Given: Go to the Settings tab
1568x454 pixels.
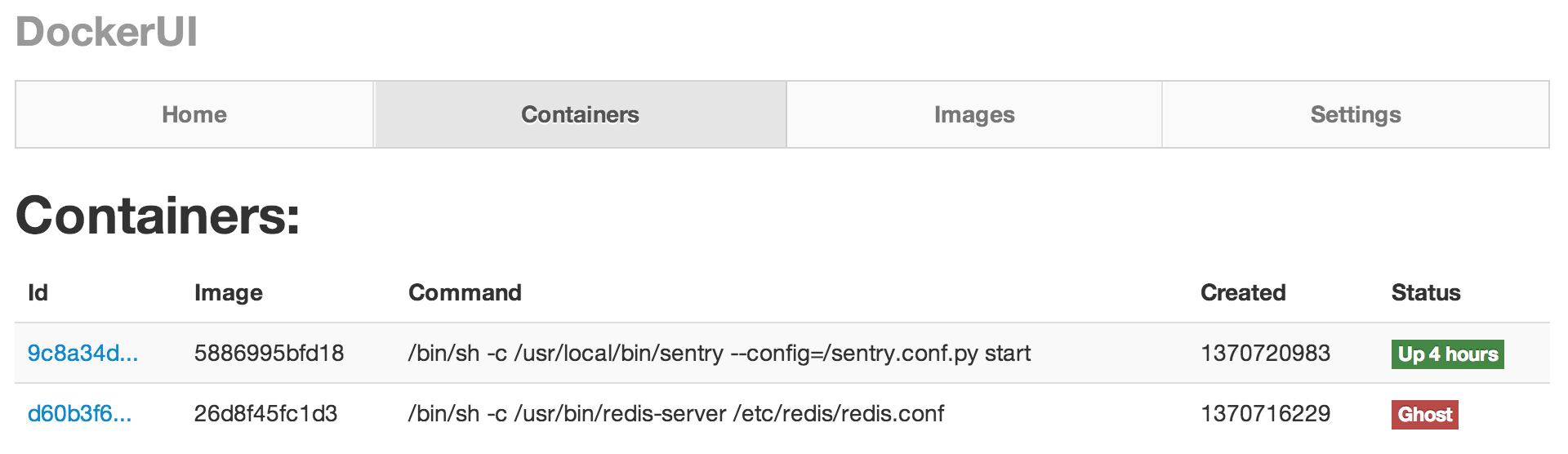Looking at the screenshot, I should click(x=1356, y=114).
